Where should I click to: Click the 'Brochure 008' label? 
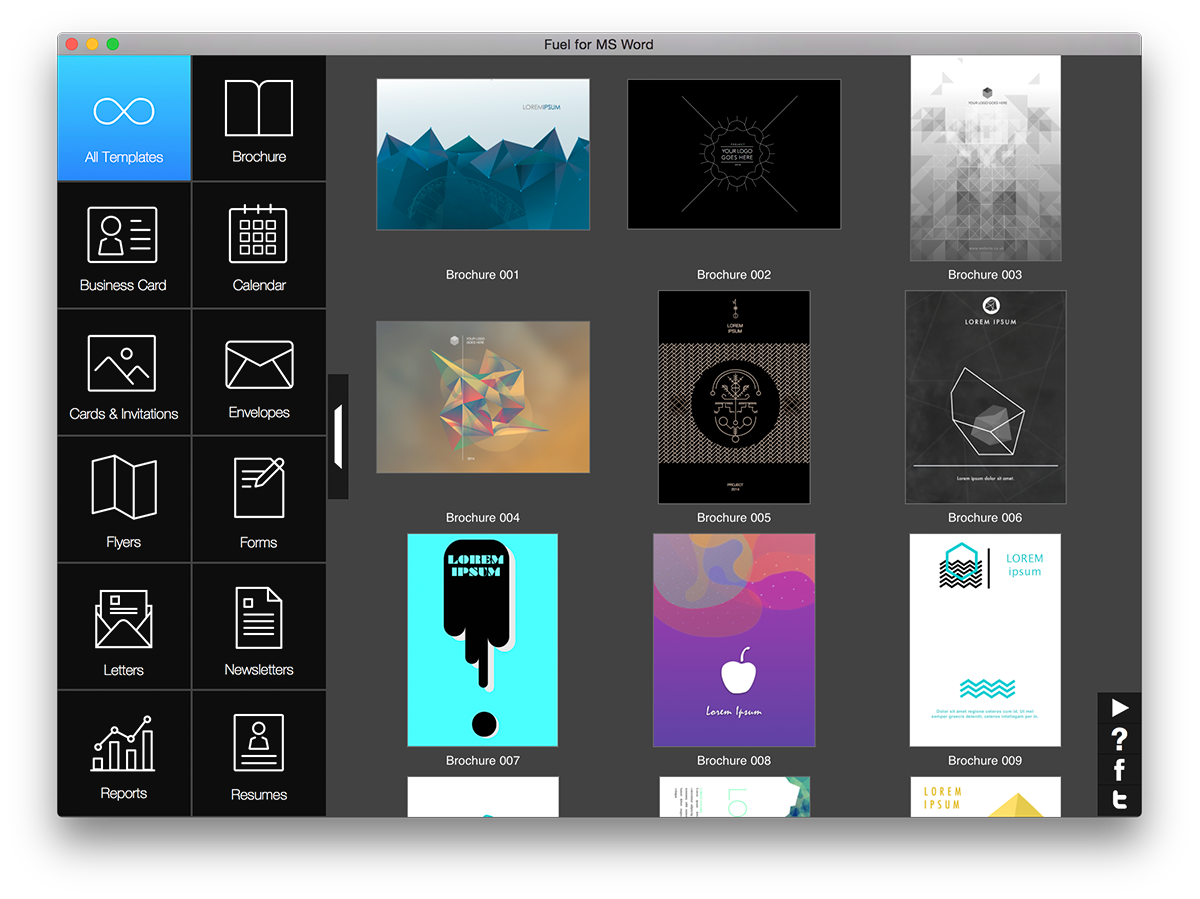pos(734,761)
